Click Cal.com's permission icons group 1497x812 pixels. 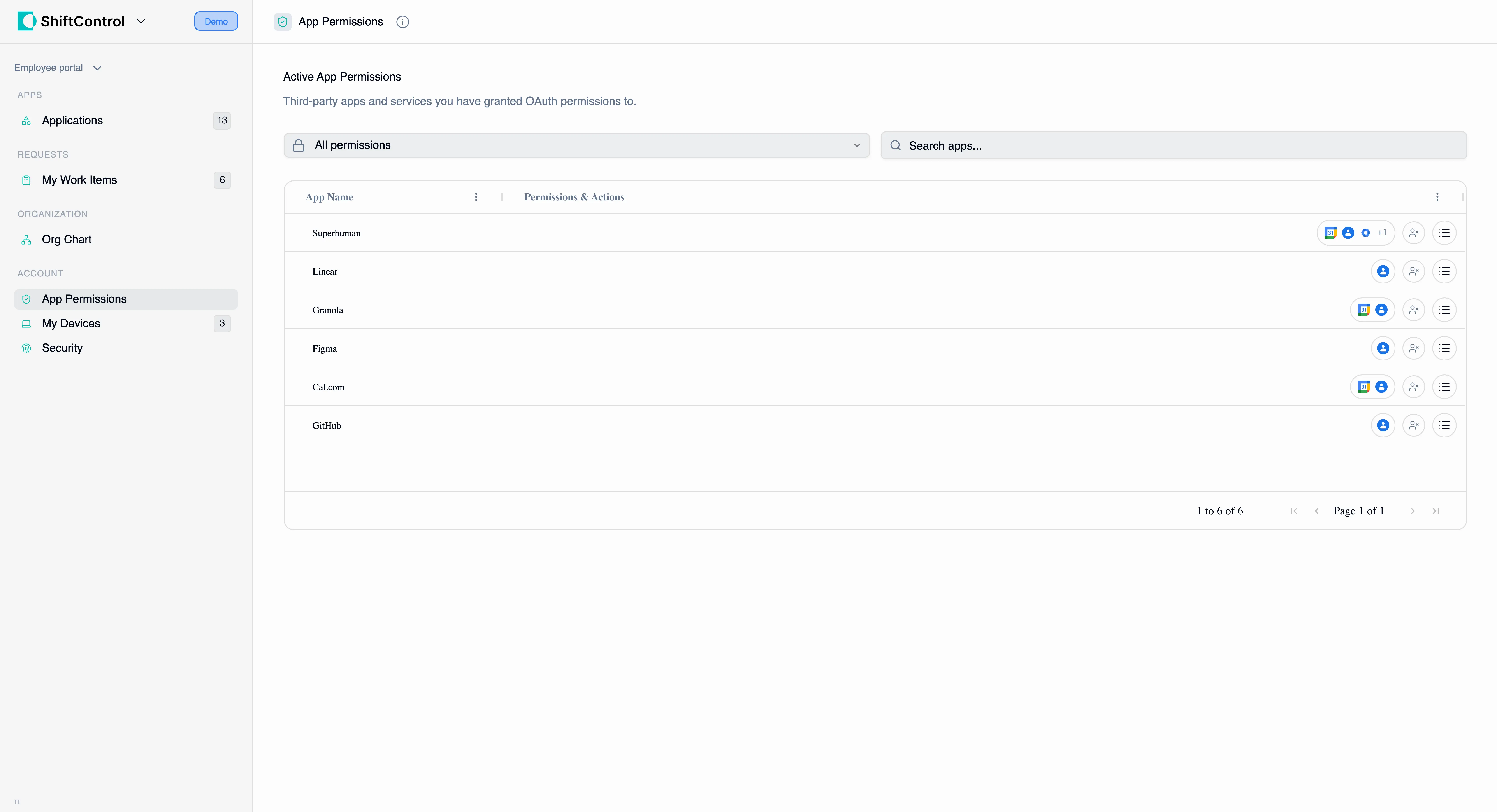click(x=1373, y=387)
